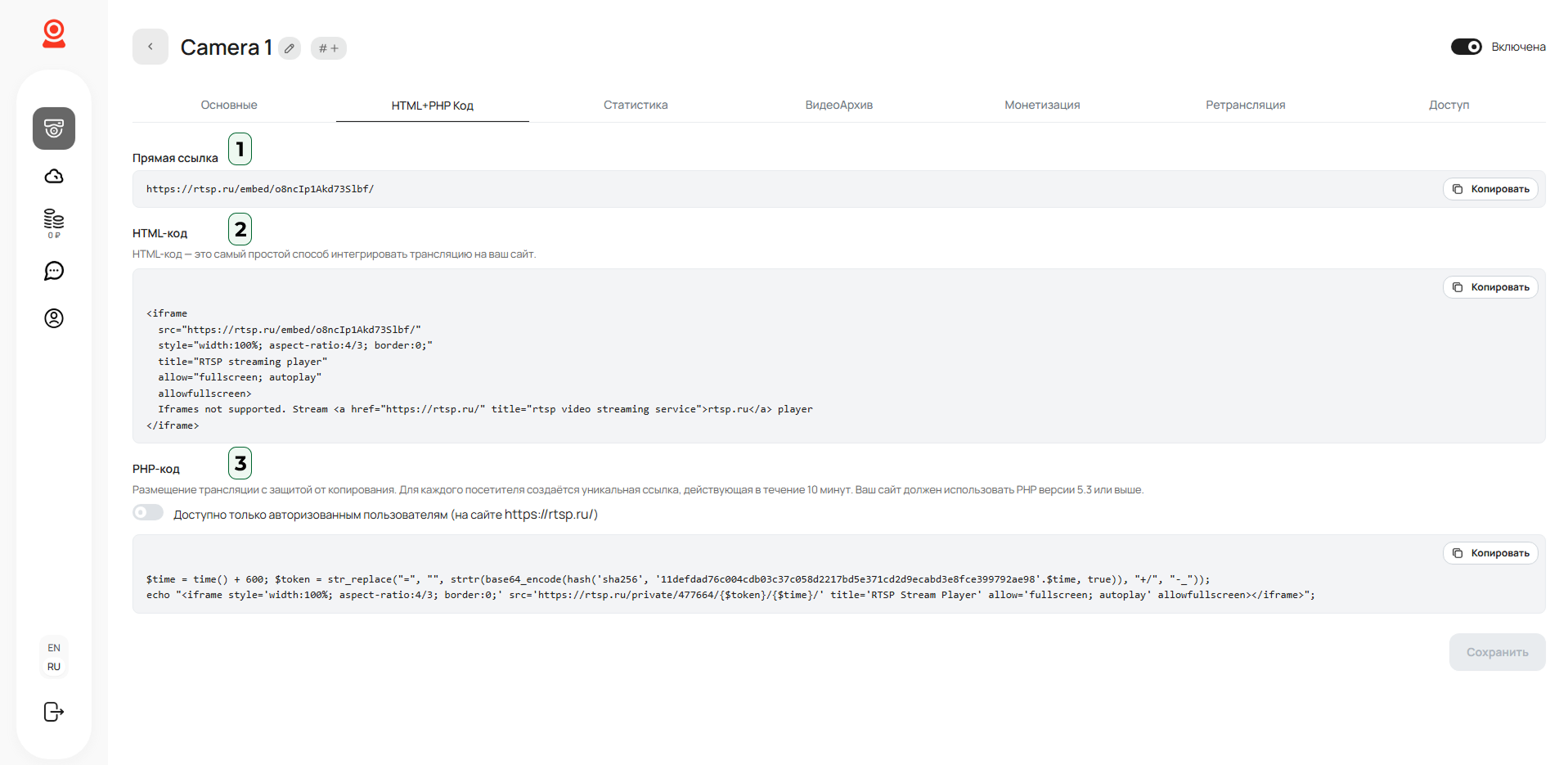The height and width of the screenshot is (765, 1568).
Task: Open the user profile icon
Action: point(54,318)
